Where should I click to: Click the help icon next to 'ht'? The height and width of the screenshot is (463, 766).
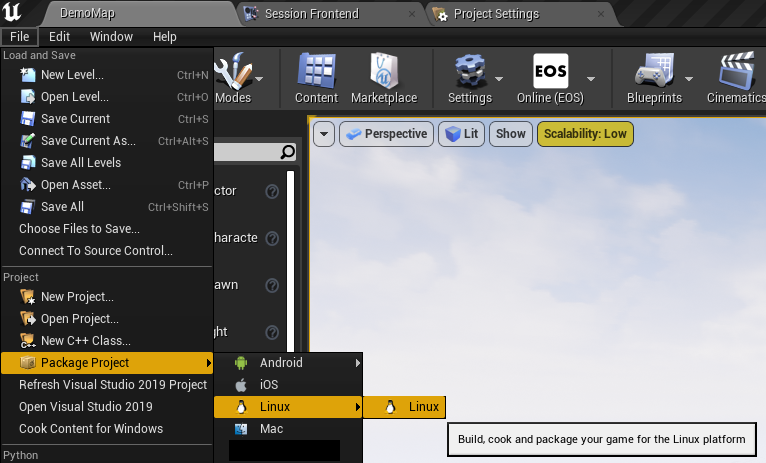(272, 332)
